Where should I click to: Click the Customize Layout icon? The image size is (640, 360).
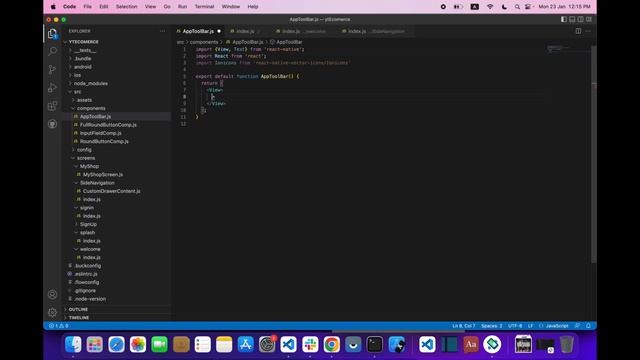point(589,19)
